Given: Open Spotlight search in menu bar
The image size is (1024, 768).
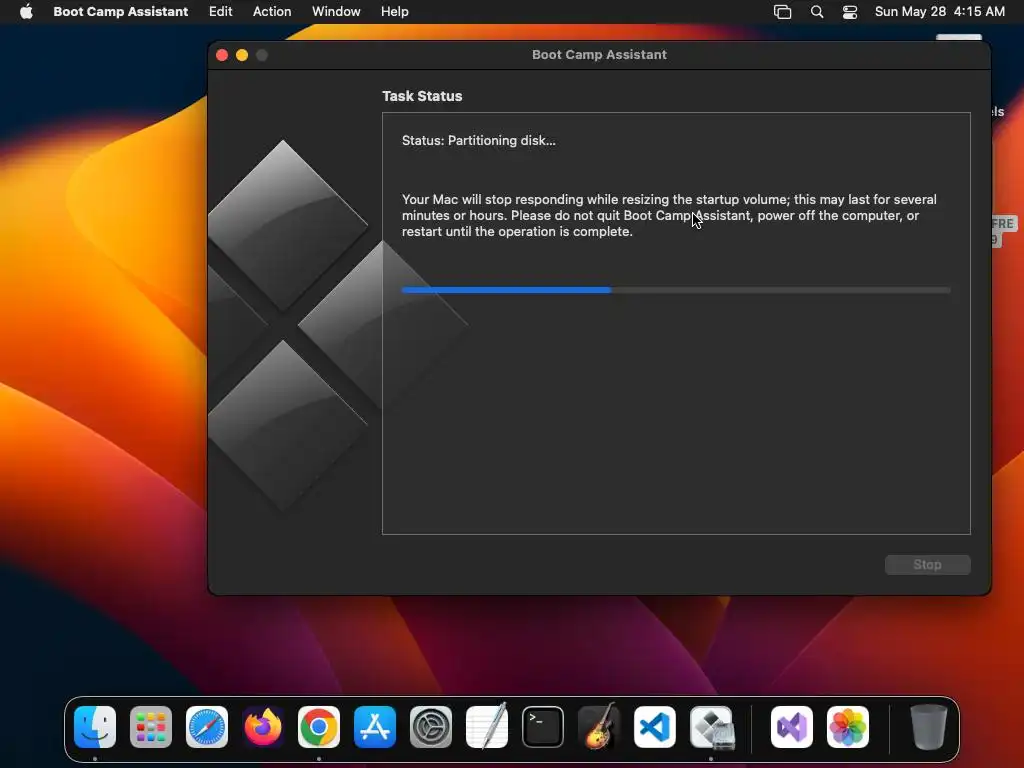Looking at the screenshot, I should (816, 12).
